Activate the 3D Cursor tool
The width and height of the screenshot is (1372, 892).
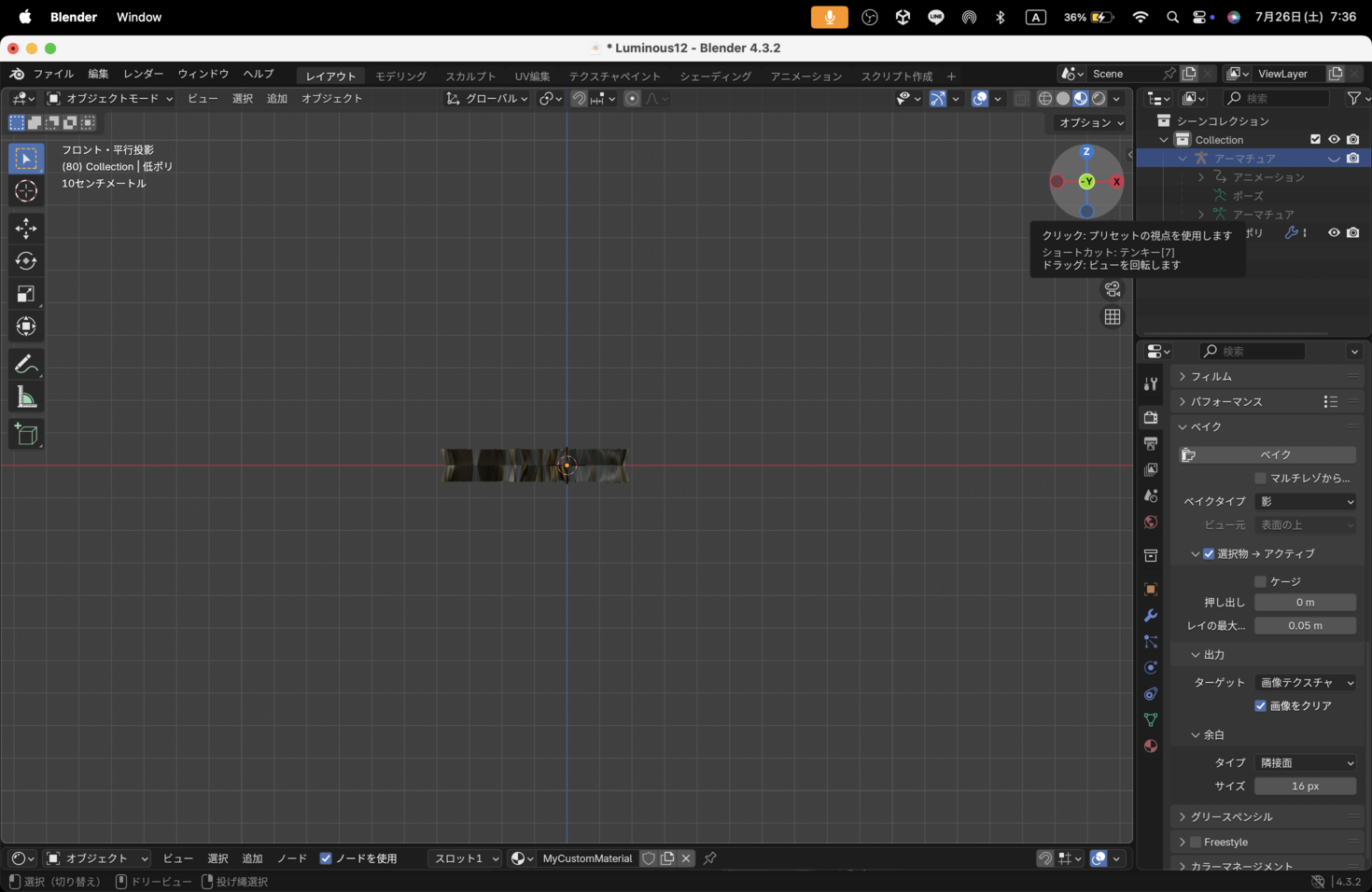coord(26,191)
